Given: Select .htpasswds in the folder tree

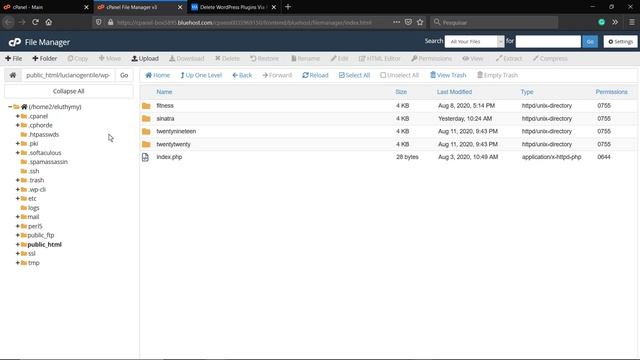Looking at the screenshot, I should (43, 134).
